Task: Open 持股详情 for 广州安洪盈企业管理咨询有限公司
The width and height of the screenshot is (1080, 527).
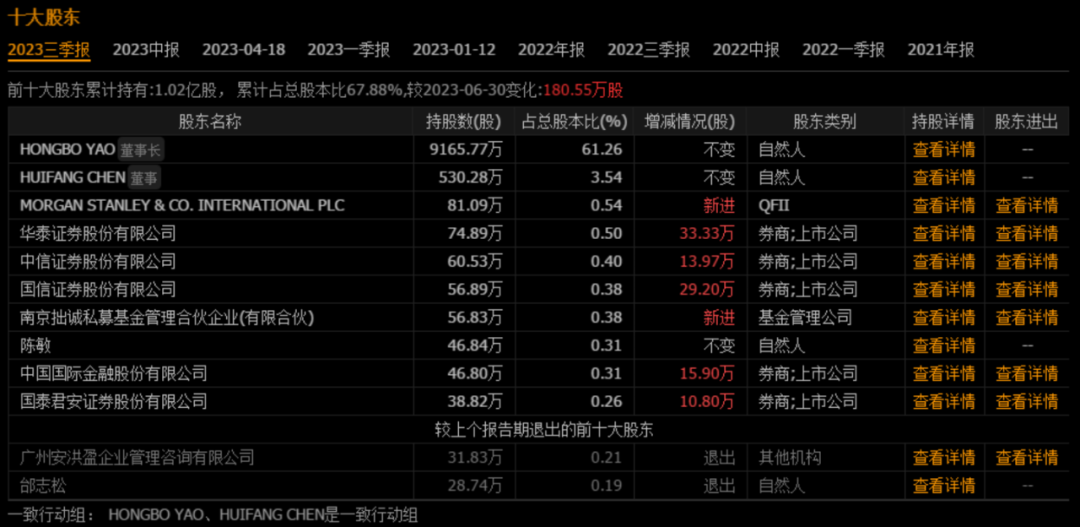Action: coord(944,457)
